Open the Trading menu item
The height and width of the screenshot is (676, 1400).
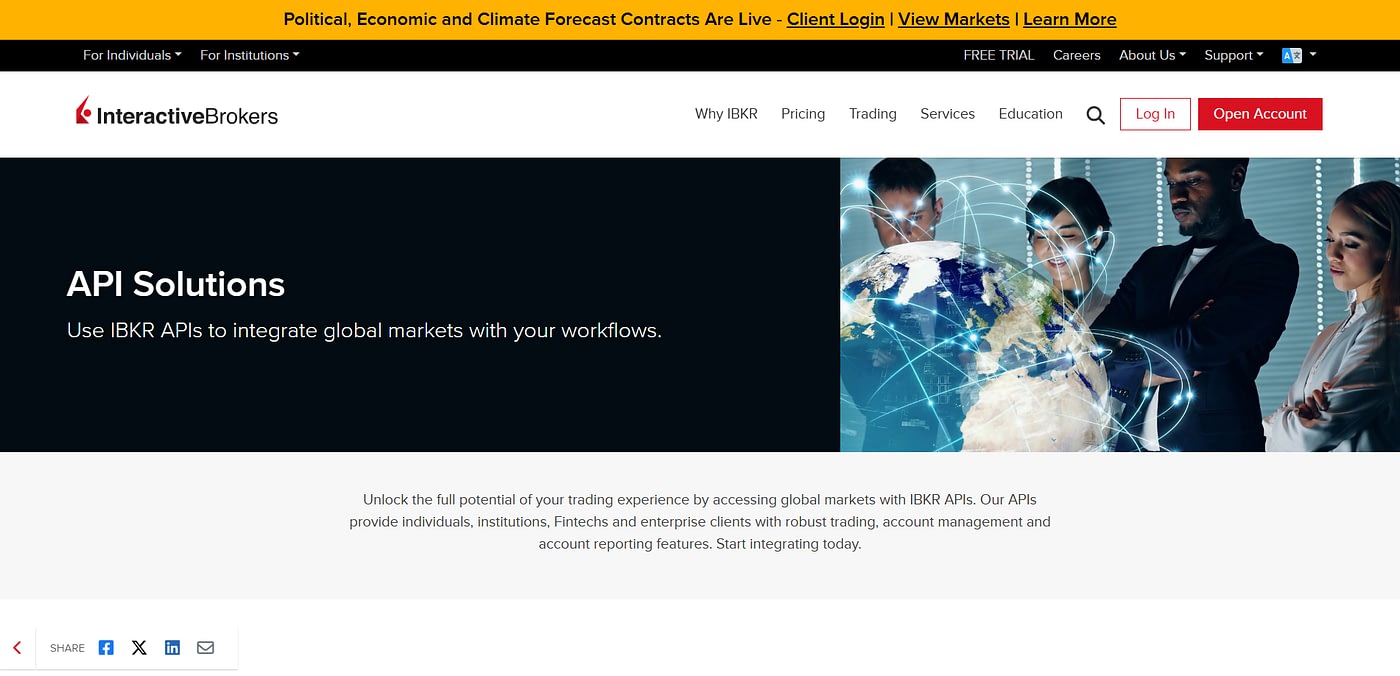tap(872, 114)
